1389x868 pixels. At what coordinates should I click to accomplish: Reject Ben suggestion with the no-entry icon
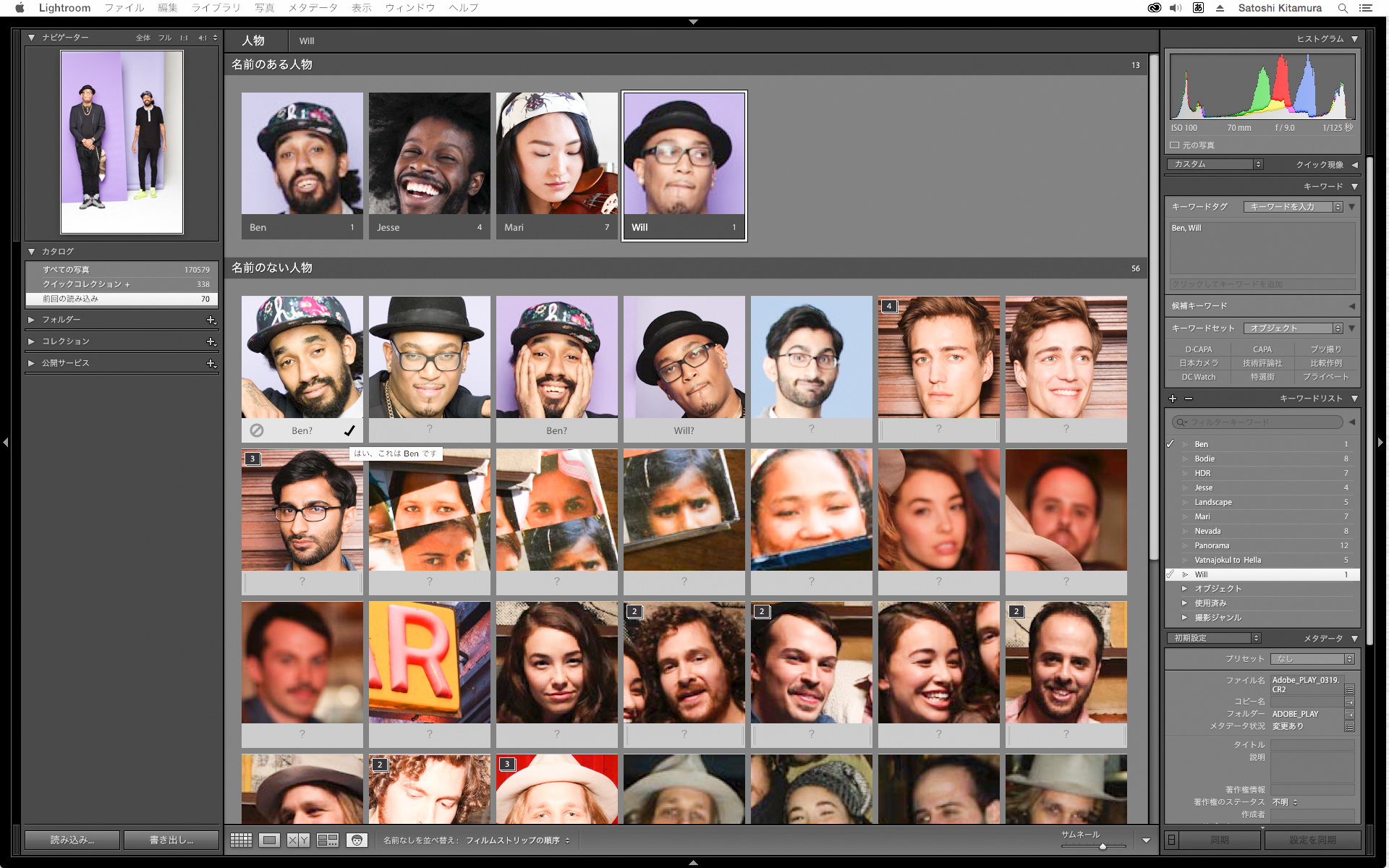tap(257, 430)
